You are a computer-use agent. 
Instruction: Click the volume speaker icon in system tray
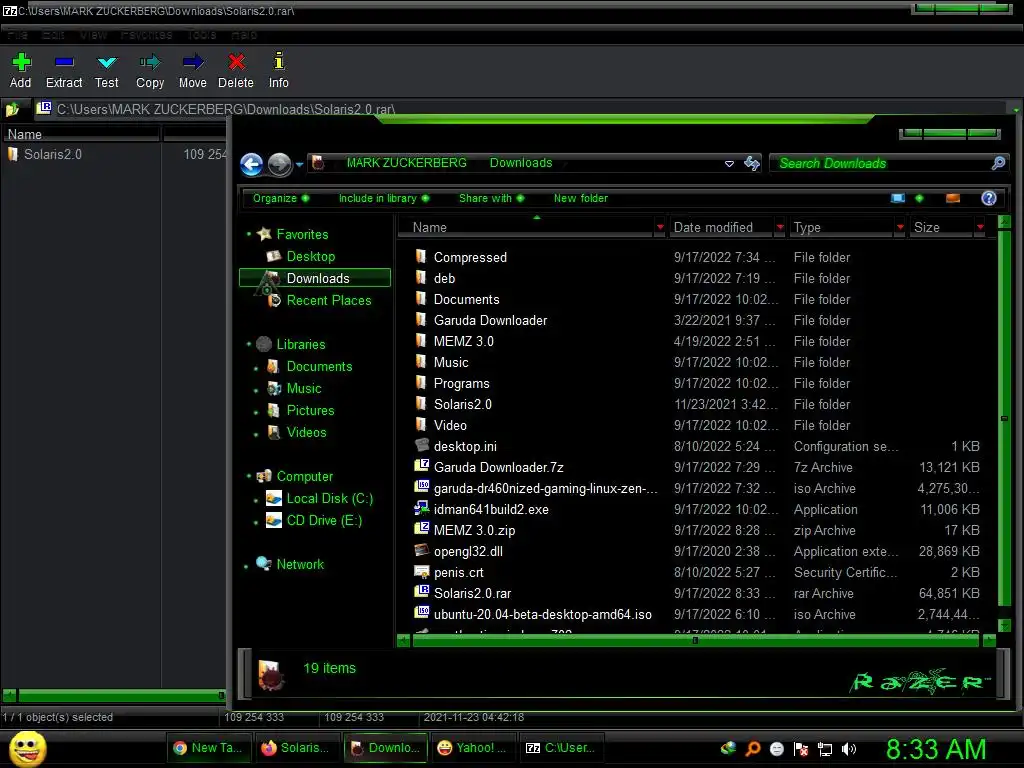point(849,749)
